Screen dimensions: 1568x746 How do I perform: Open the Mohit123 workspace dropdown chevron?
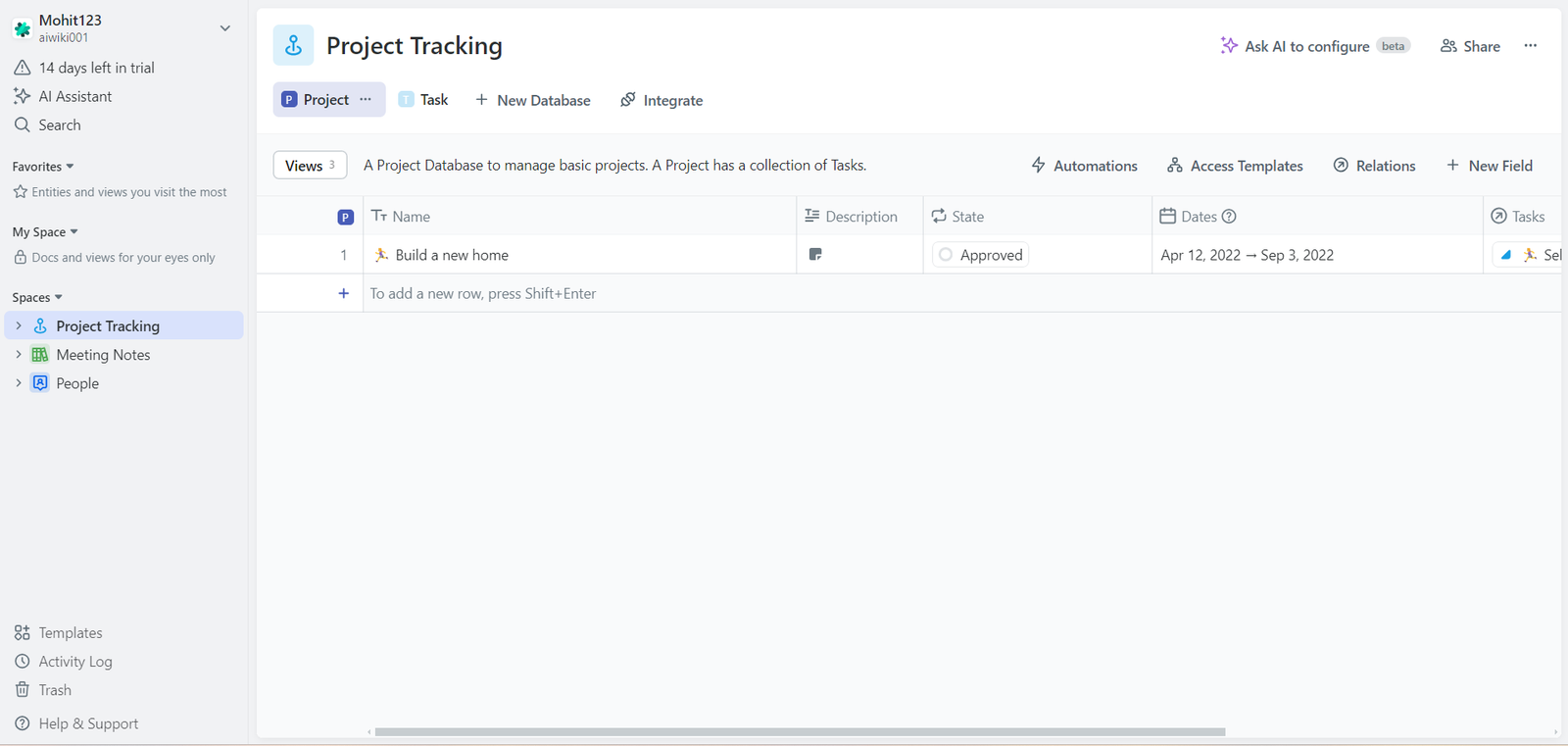click(225, 28)
